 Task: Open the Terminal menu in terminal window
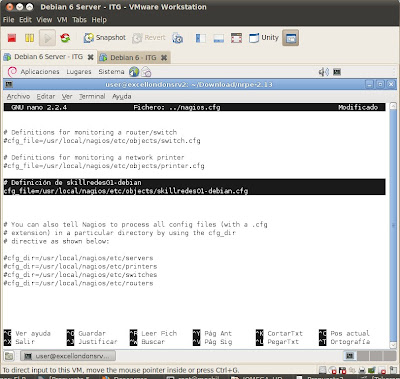pyautogui.click(x=92, y=96)
